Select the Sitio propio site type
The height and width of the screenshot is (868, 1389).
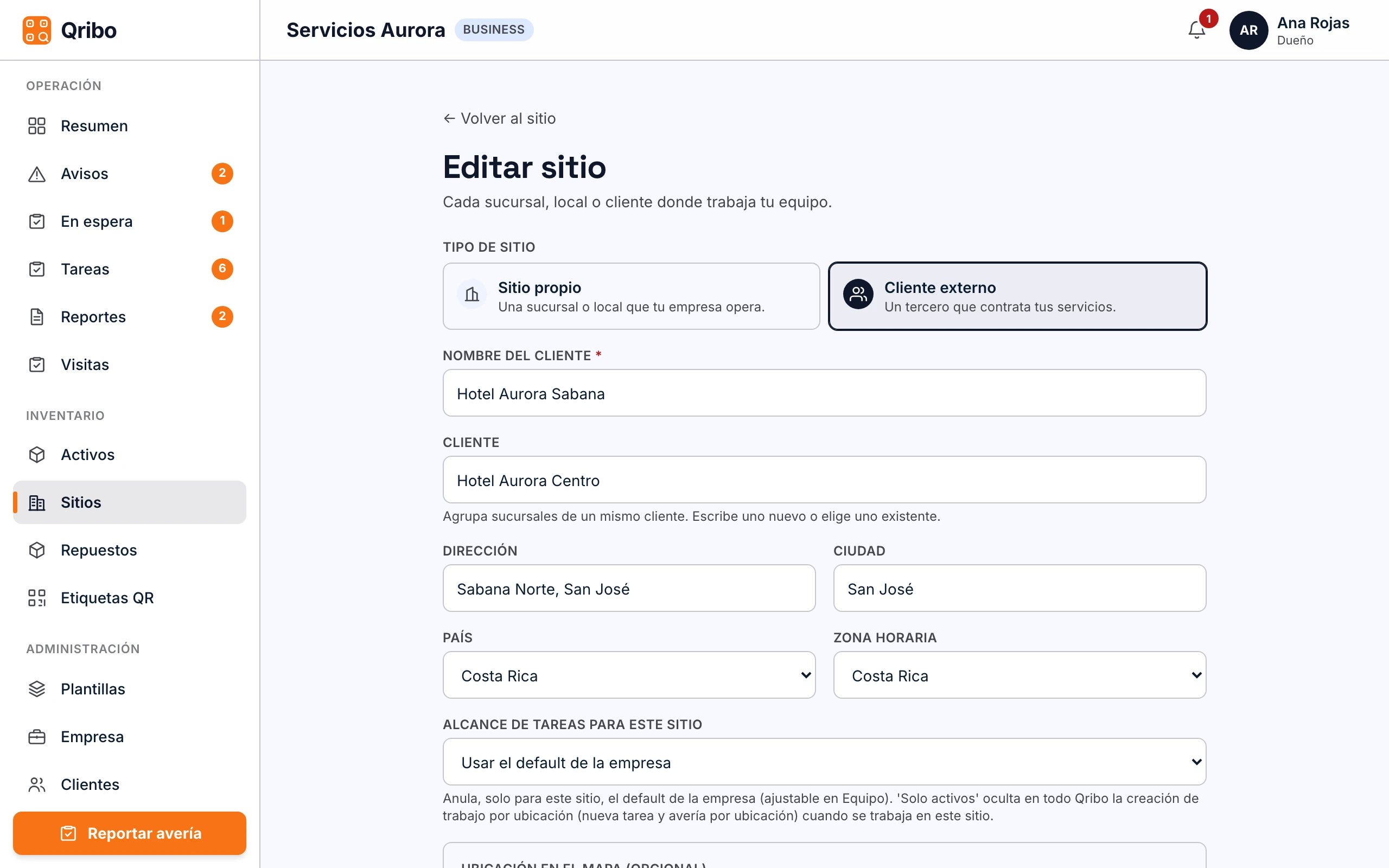coord(631,296)
